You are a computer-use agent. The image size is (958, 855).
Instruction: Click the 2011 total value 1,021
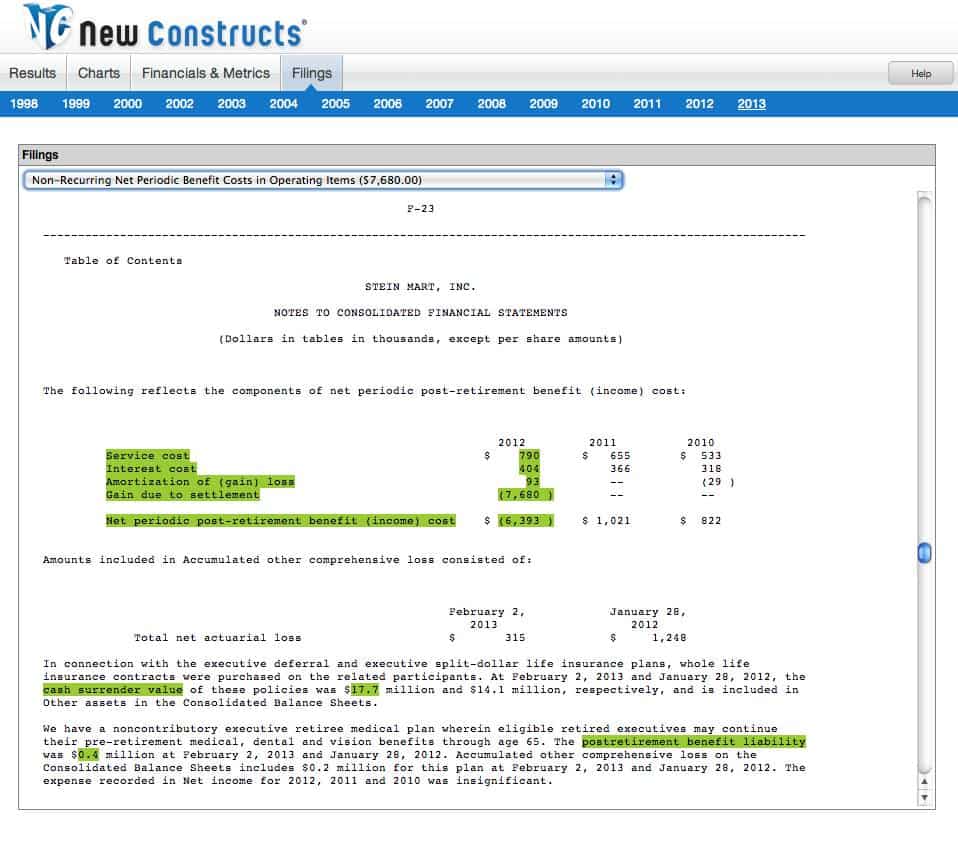click(x=613, y=521)
